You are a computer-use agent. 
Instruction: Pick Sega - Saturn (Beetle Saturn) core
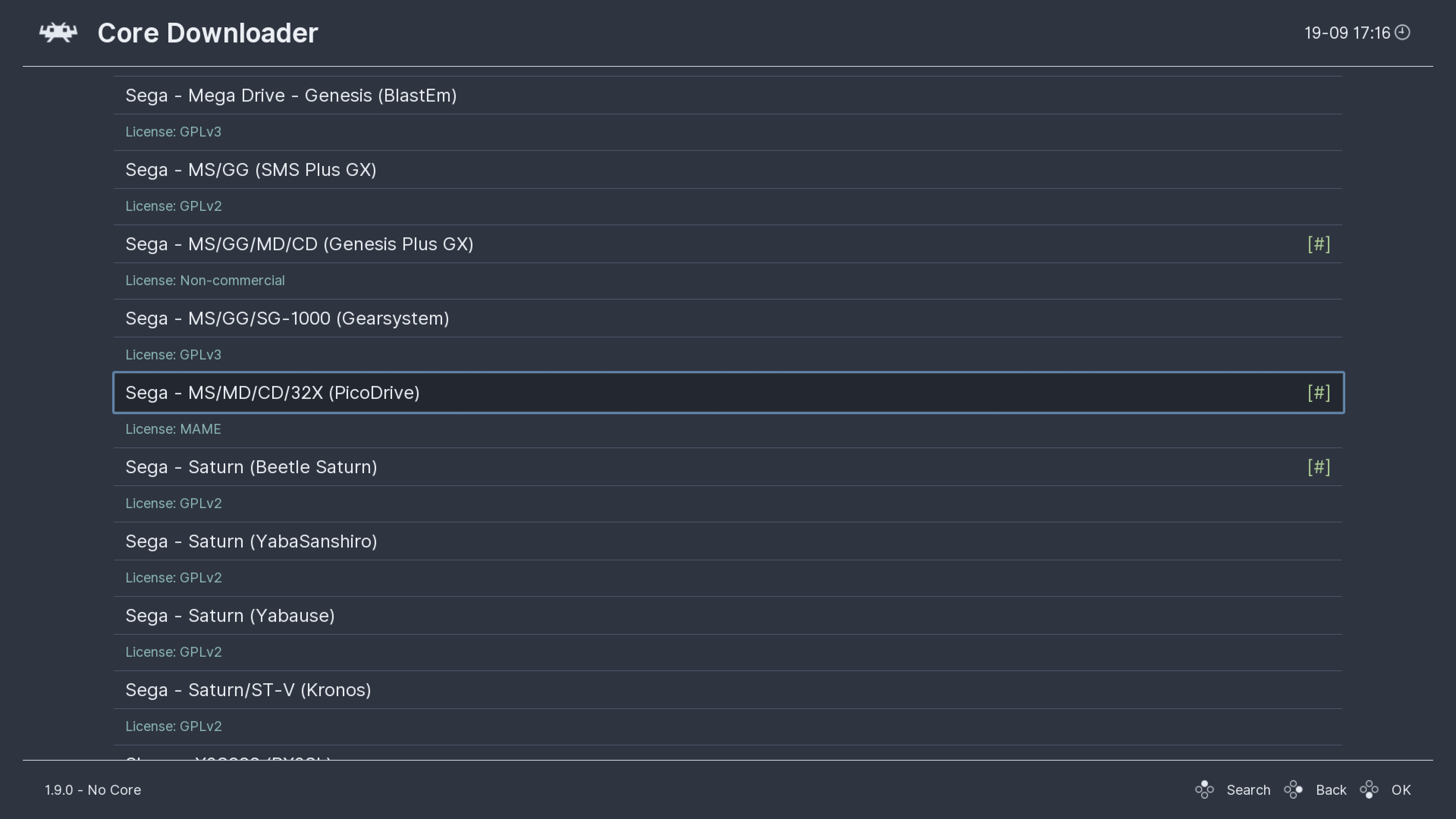pyautogui.click(x=728, y=467)
